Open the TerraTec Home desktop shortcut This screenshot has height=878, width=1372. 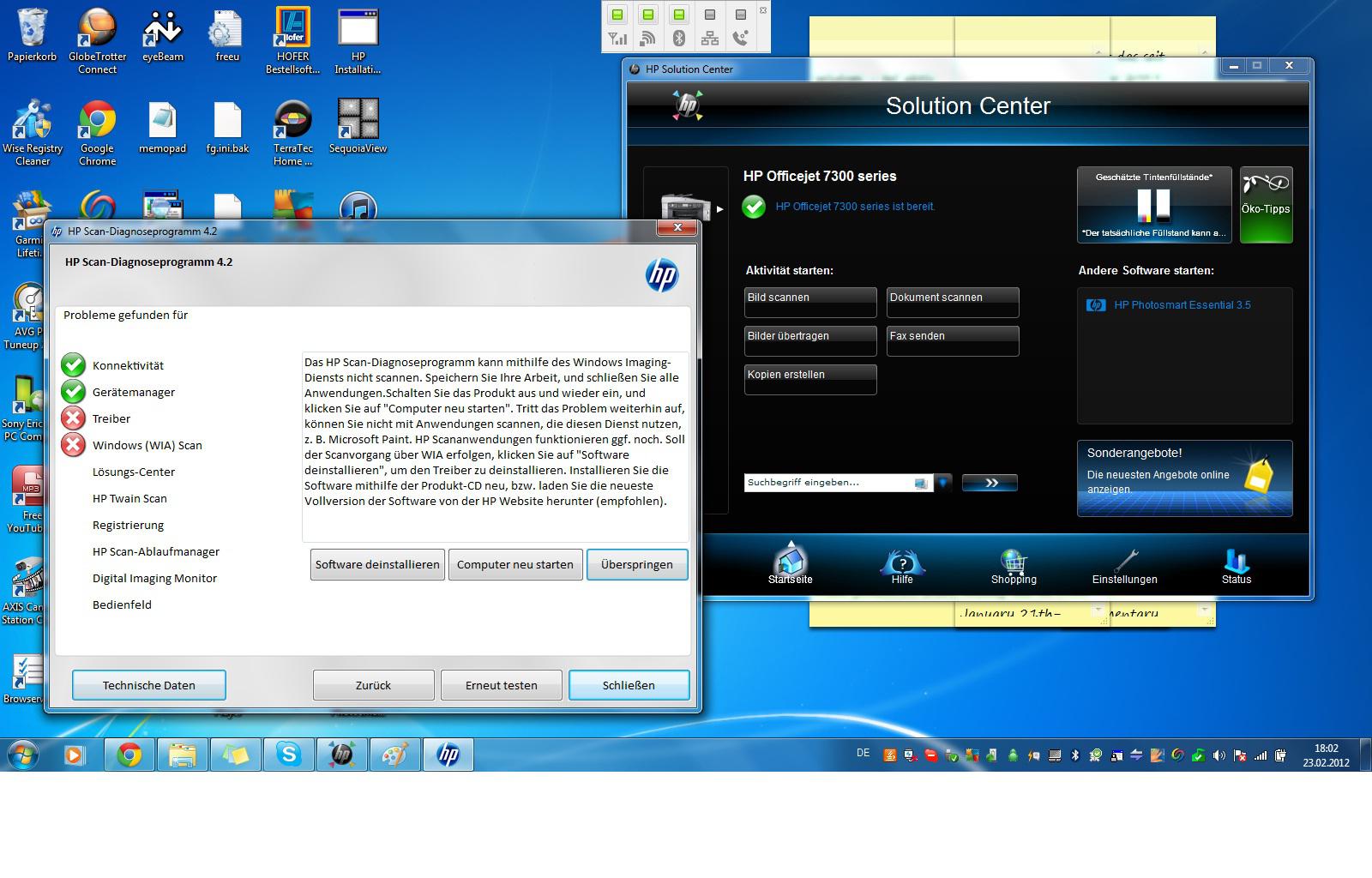pyautogui.click(x=292, y=133)
